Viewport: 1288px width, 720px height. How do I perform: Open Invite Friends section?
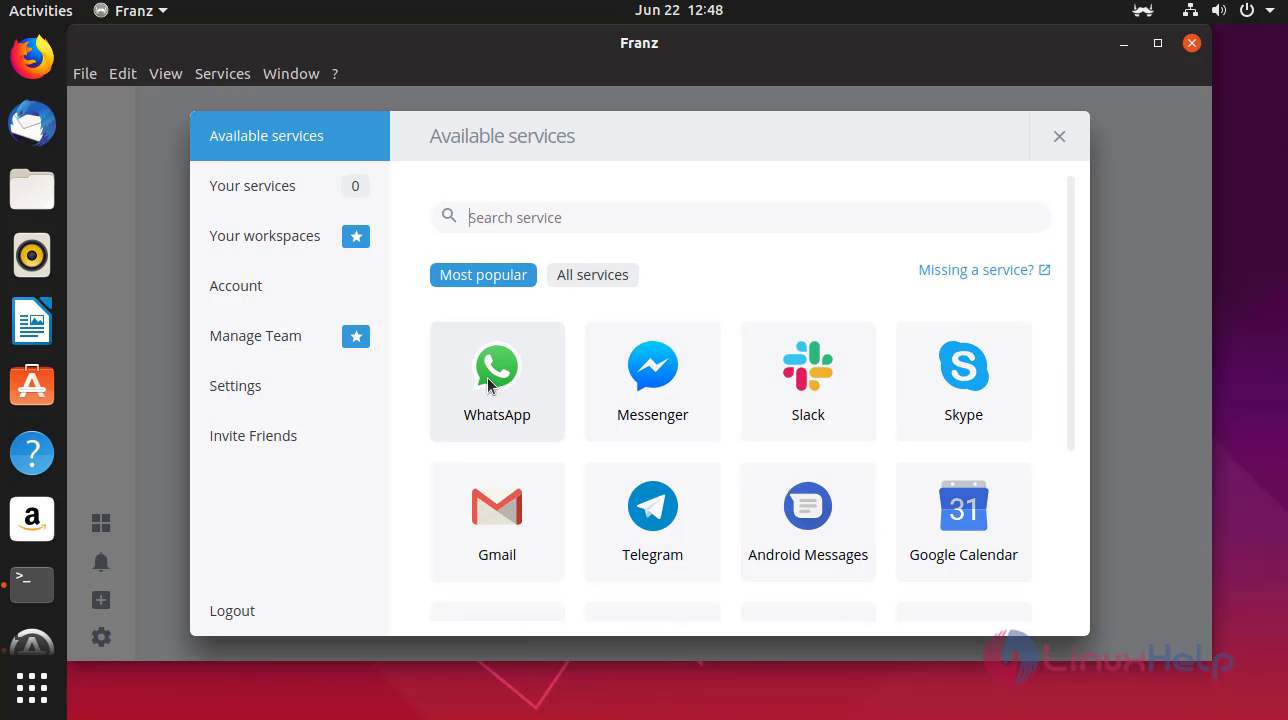click(x=290, y=436)
